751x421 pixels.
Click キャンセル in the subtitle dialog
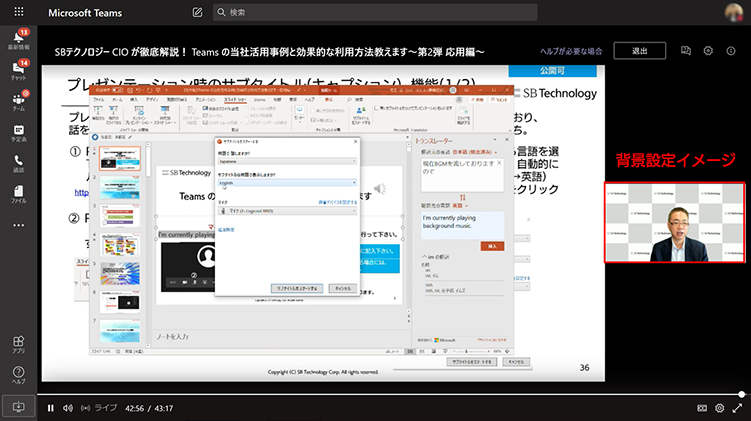click(x=343, y=288)
